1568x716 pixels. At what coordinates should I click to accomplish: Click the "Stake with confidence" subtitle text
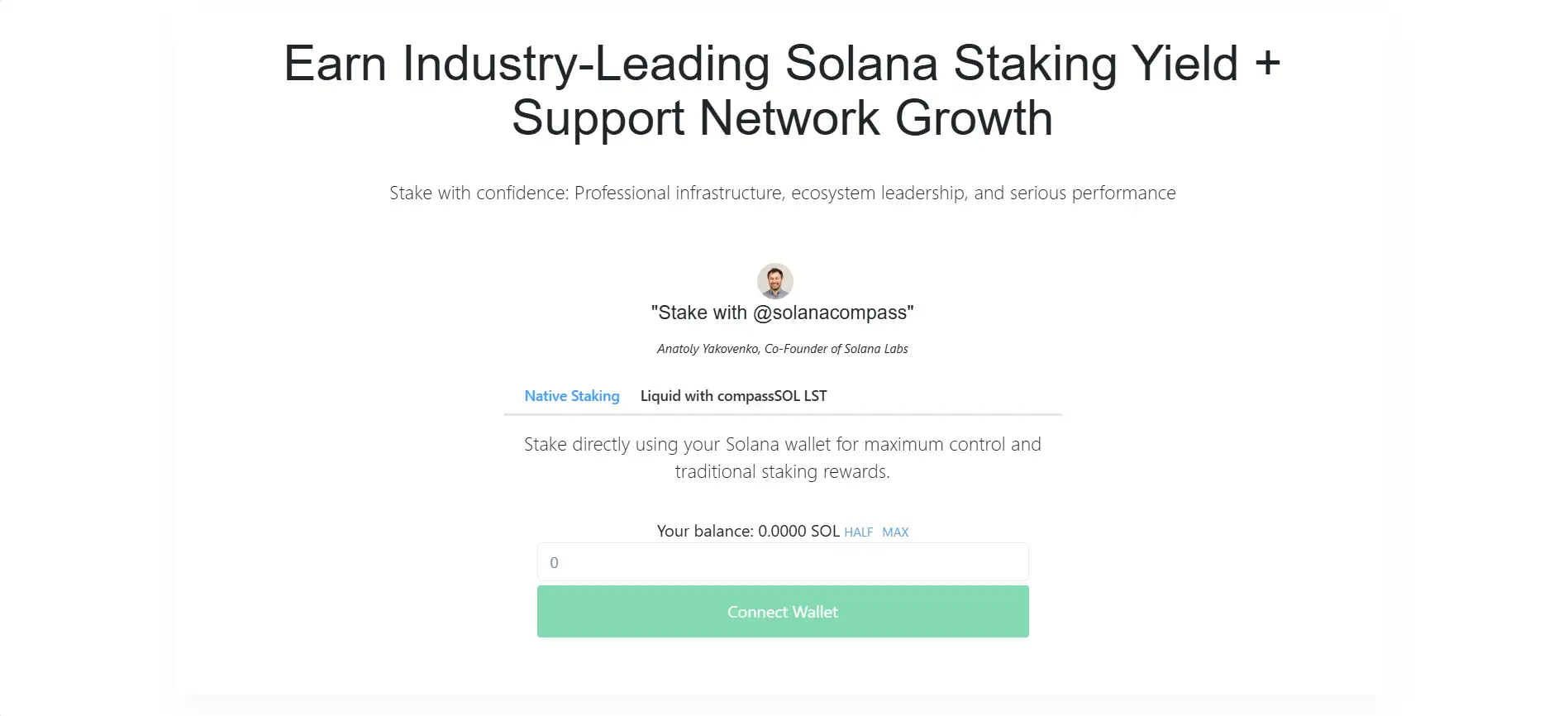click(782, 193)
